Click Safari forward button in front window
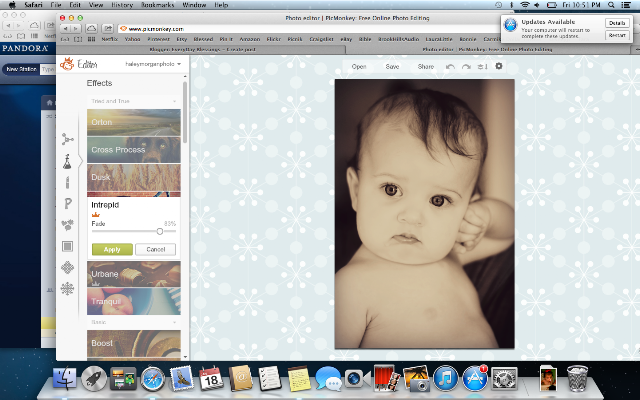 76,29
